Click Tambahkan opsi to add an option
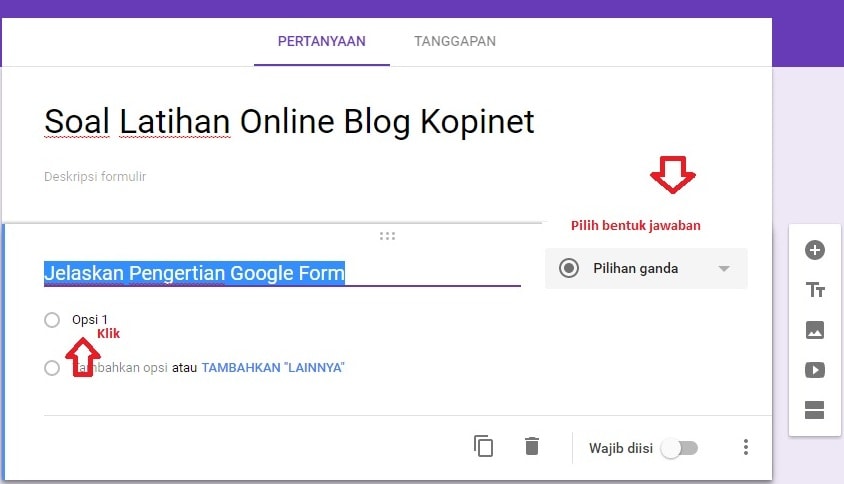Image resolution: width=844 pixels, height=484 pixels. pyautogui.click(x=120, y=368)
